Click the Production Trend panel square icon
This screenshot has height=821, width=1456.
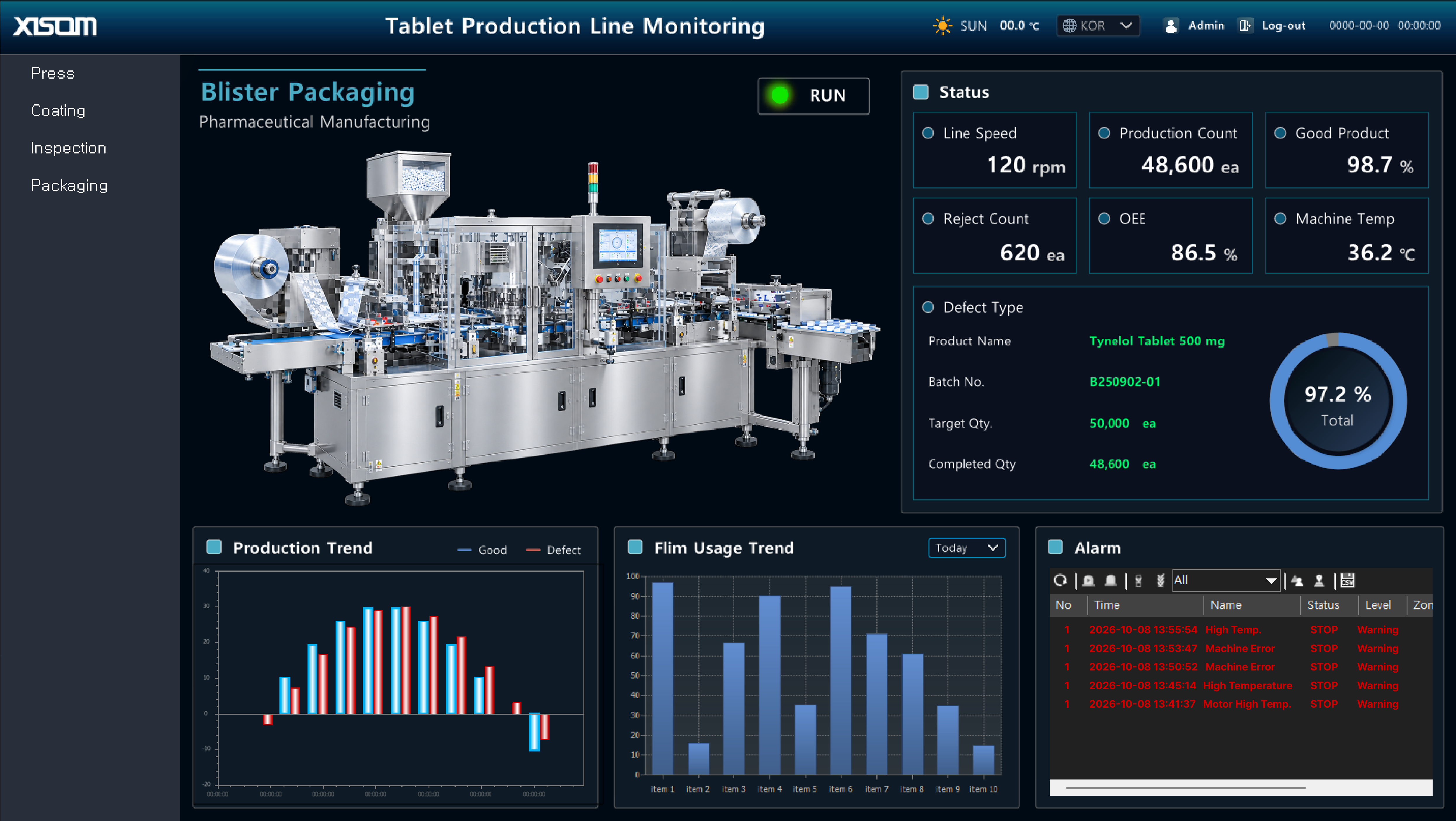coord(214,547)
